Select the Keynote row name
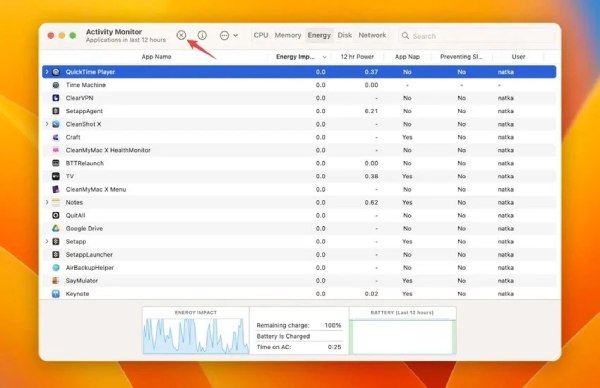Image resolution: width=600 pixels, height=388 pixels. pos(77,293)
